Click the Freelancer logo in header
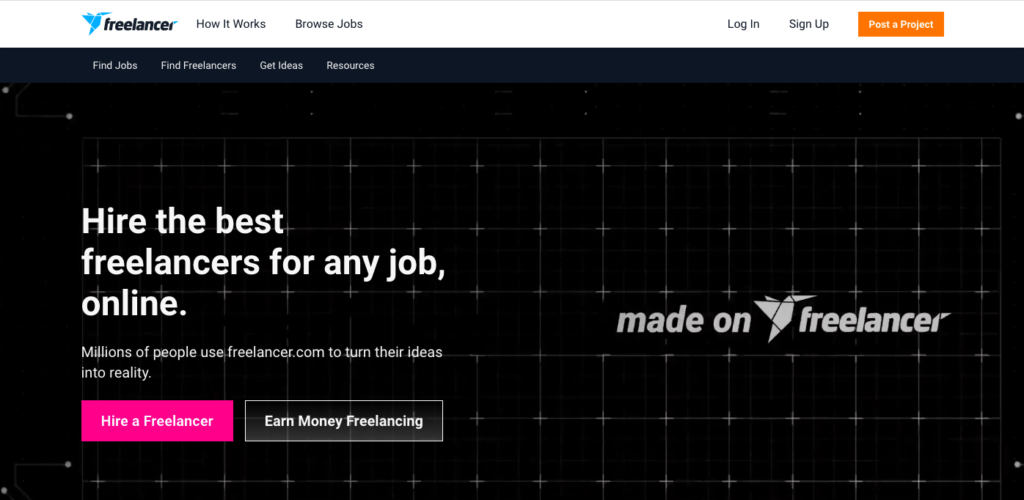Image resolution: width=1024 pixels, height=500 pixels. 129,24
